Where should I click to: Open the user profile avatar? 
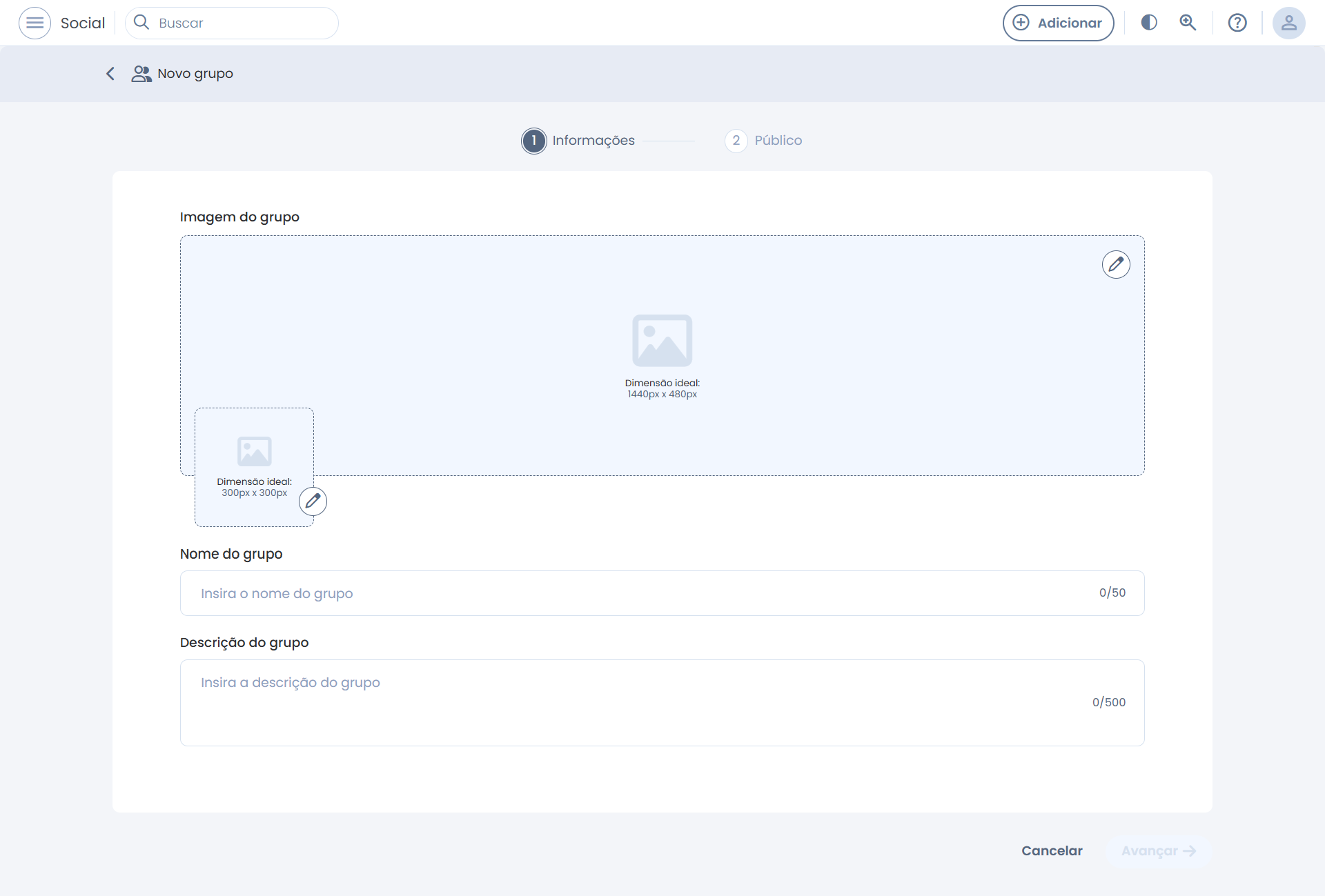click(x=1288, y=23)
